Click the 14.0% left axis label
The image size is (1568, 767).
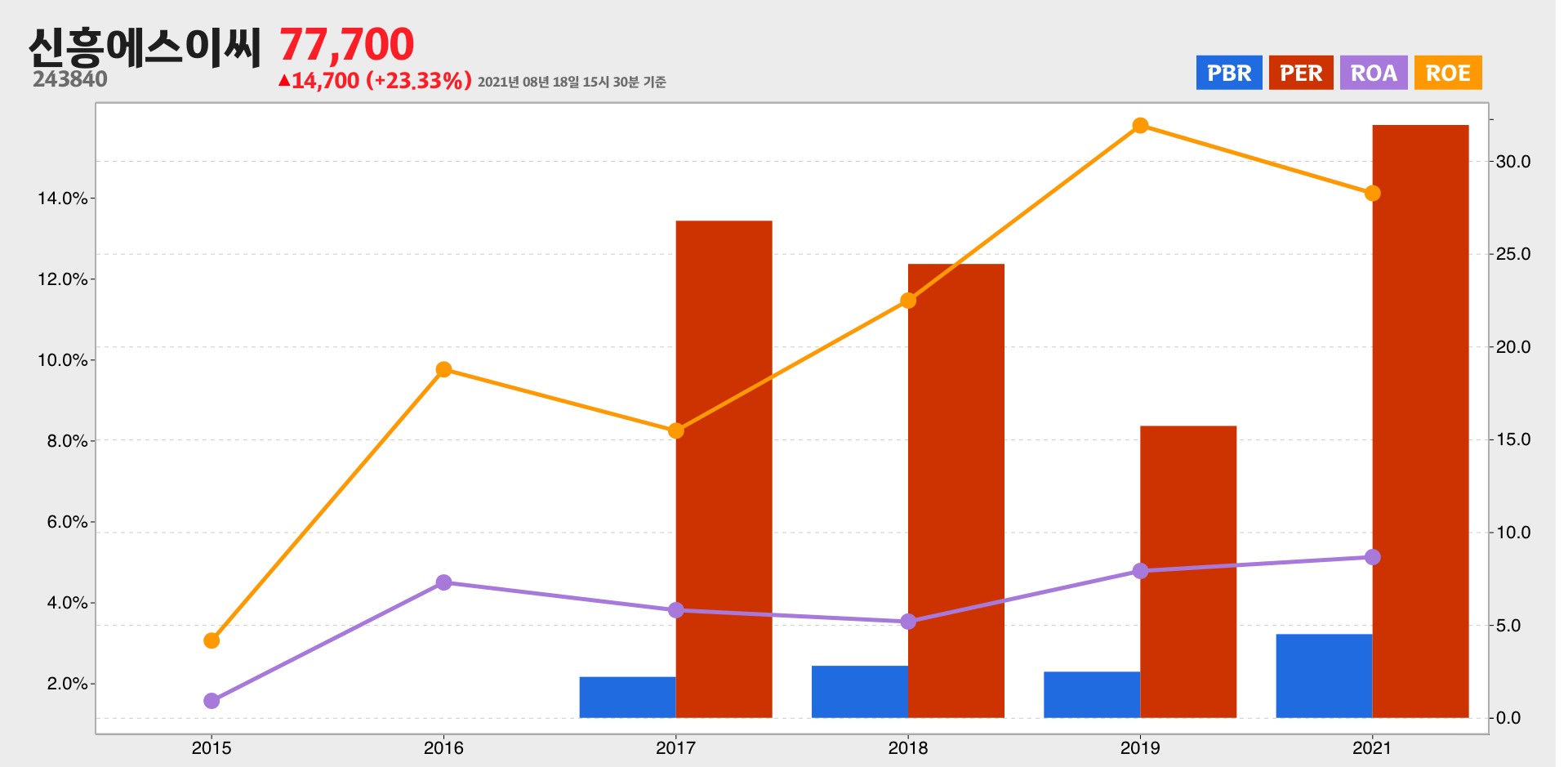click(x=63, y=198)
